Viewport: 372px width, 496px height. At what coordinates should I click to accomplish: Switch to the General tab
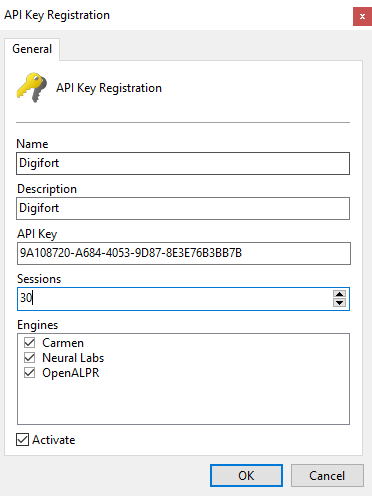(32, 49)
